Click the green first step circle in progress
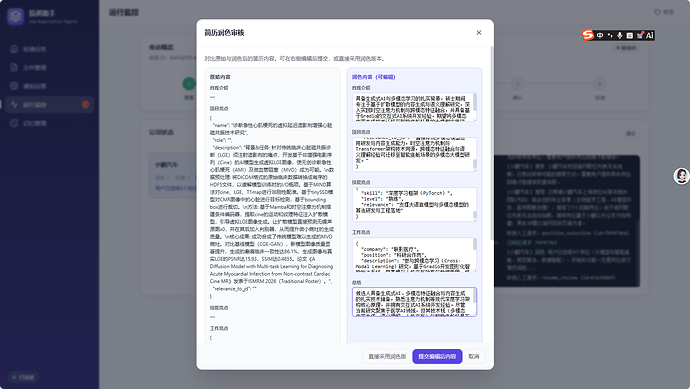 (189, 84)
